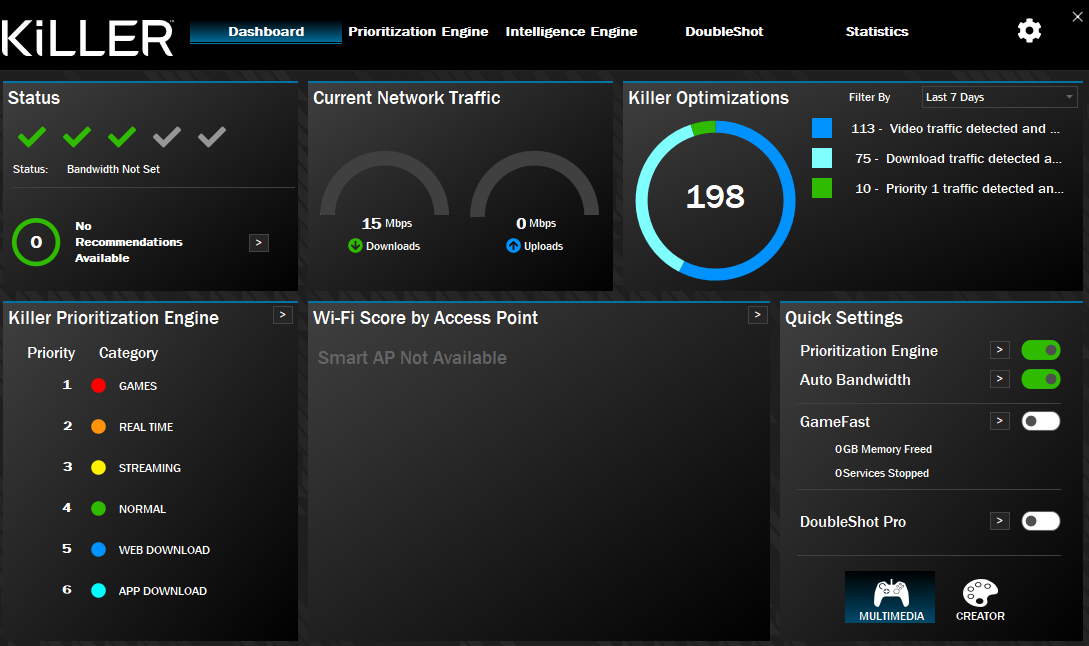1089x646 pixels.
Task: Click the APP DOWNLOAD category label
Action: click(x=163, y=591)
